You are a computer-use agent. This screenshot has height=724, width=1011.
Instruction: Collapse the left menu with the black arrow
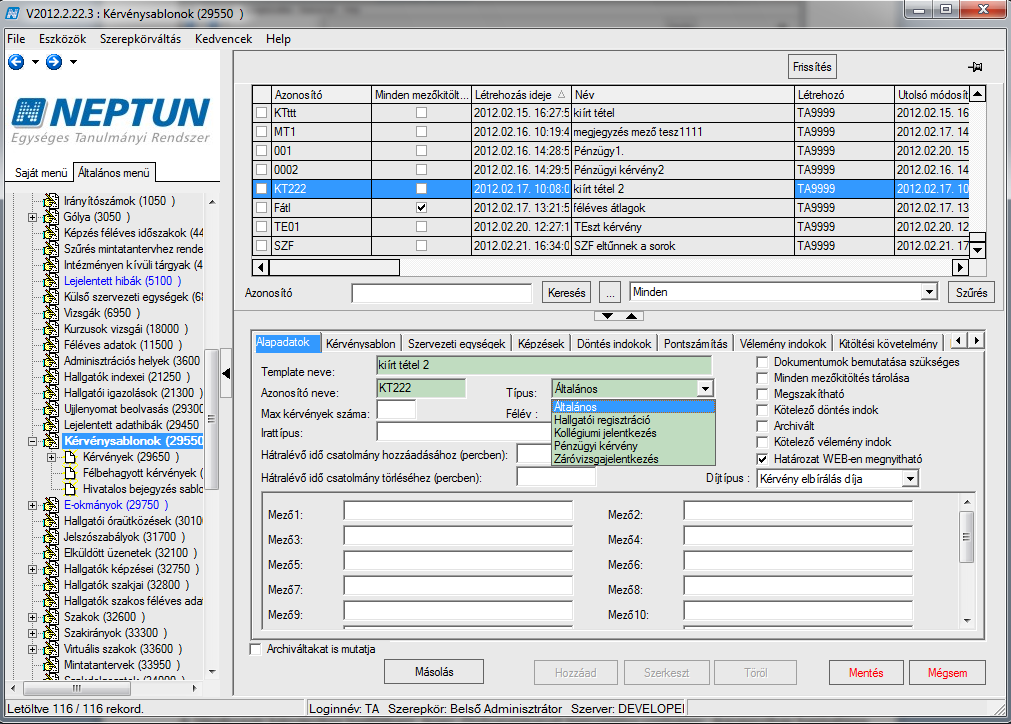[x=226, y=373]
